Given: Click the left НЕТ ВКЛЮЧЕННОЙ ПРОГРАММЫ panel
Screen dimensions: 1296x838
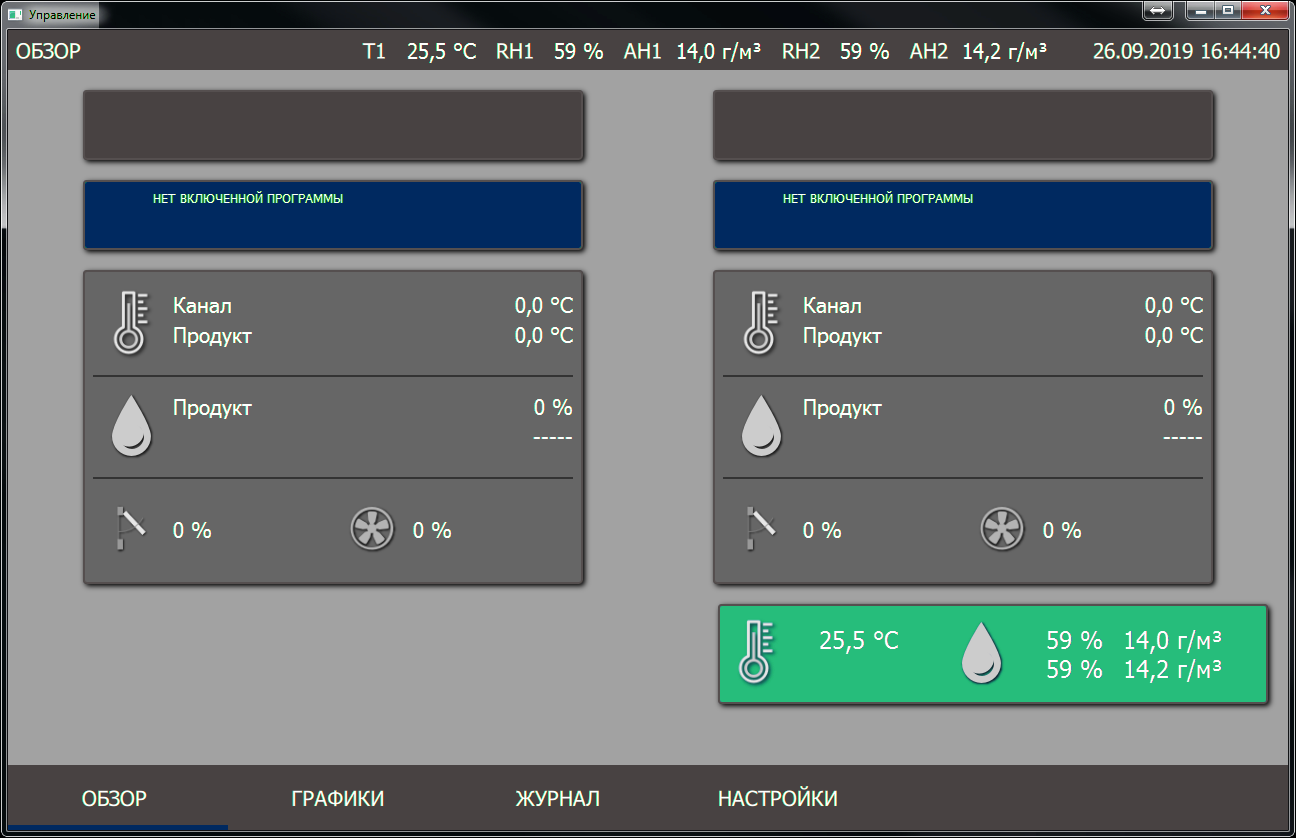Looking at the screenshot, I should (x=333, y=215).
